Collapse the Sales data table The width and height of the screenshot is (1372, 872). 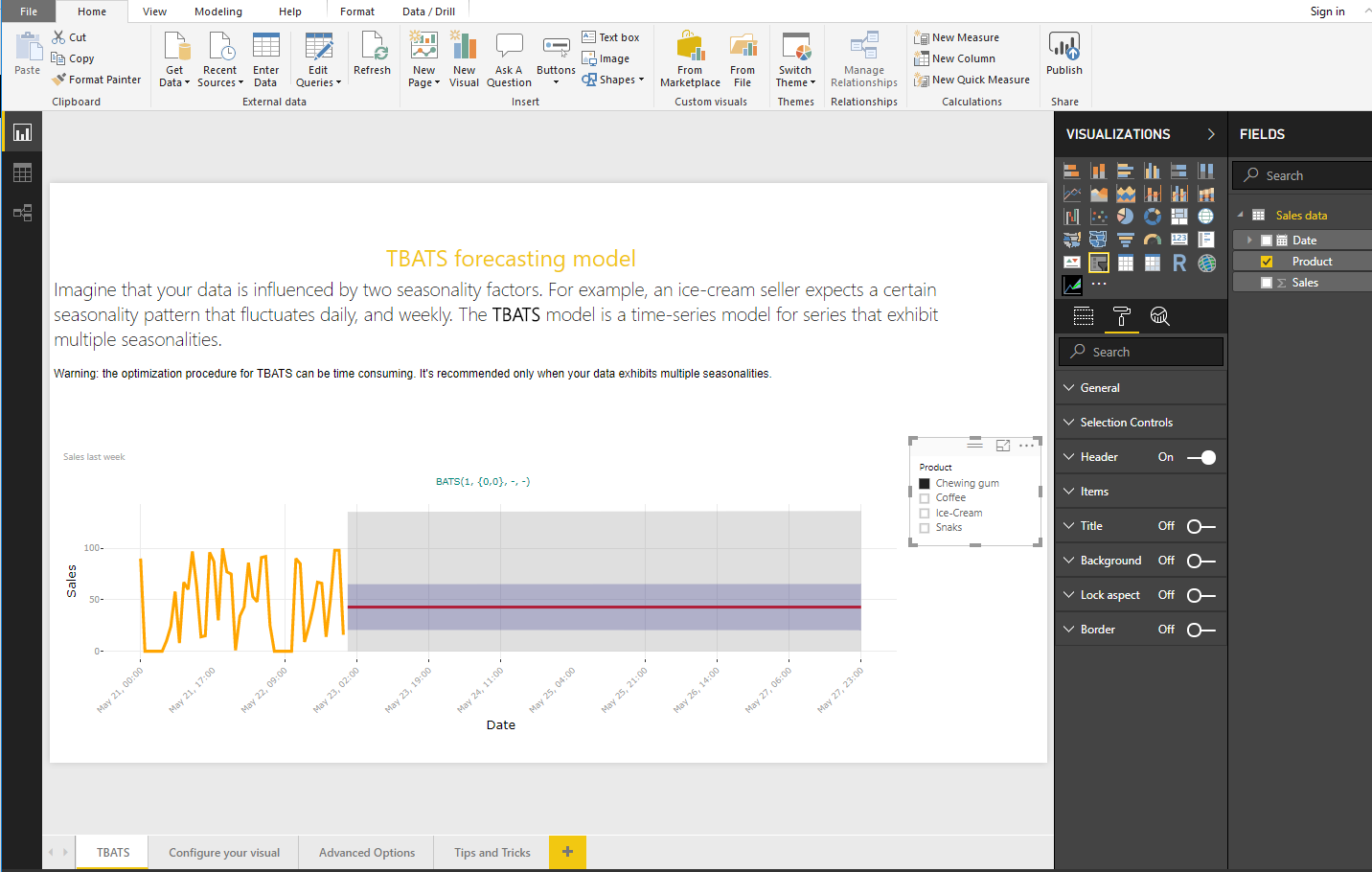[1241, 215]
